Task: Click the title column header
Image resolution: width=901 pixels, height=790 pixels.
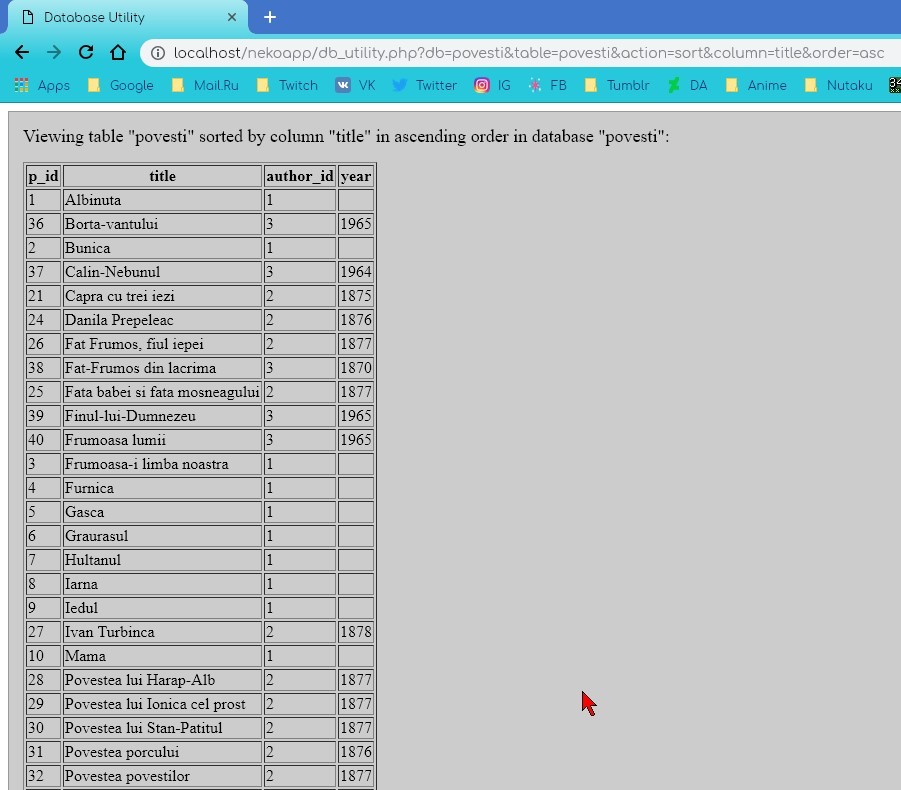Action: point(162,176)
